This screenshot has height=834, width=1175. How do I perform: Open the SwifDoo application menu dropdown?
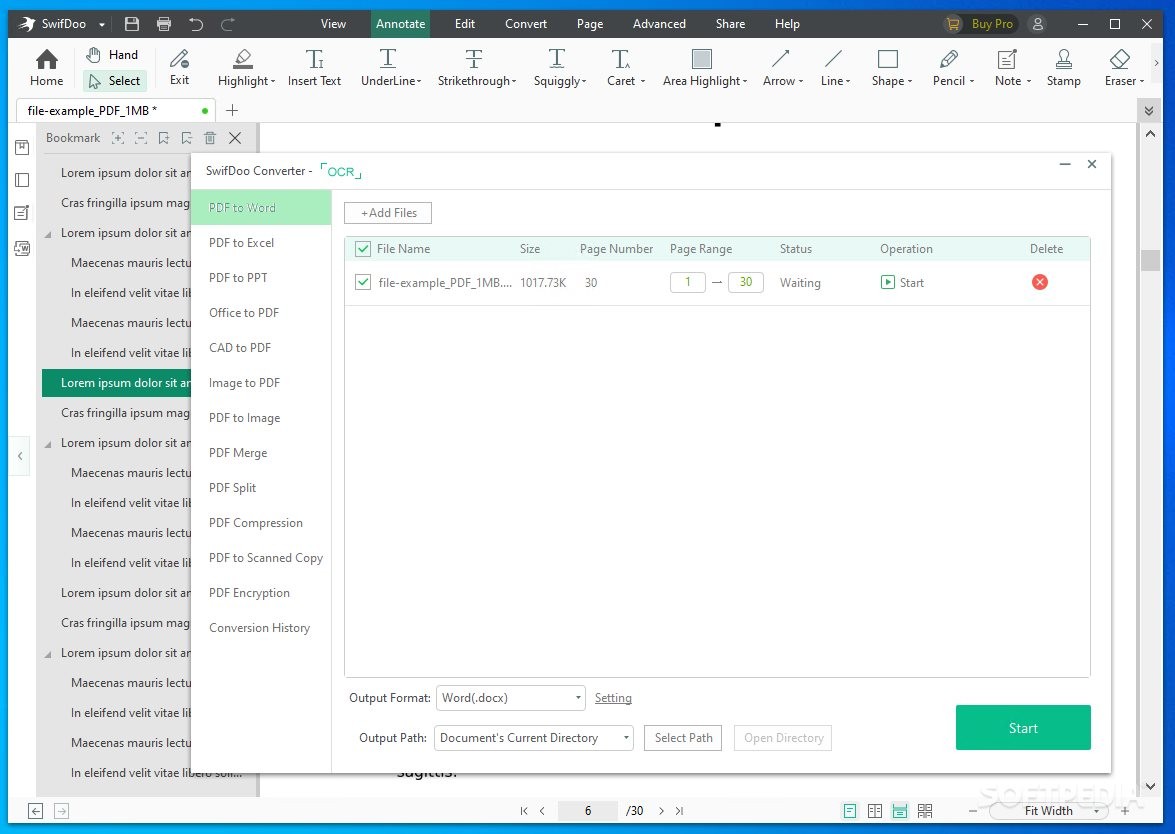coord(102,24)
